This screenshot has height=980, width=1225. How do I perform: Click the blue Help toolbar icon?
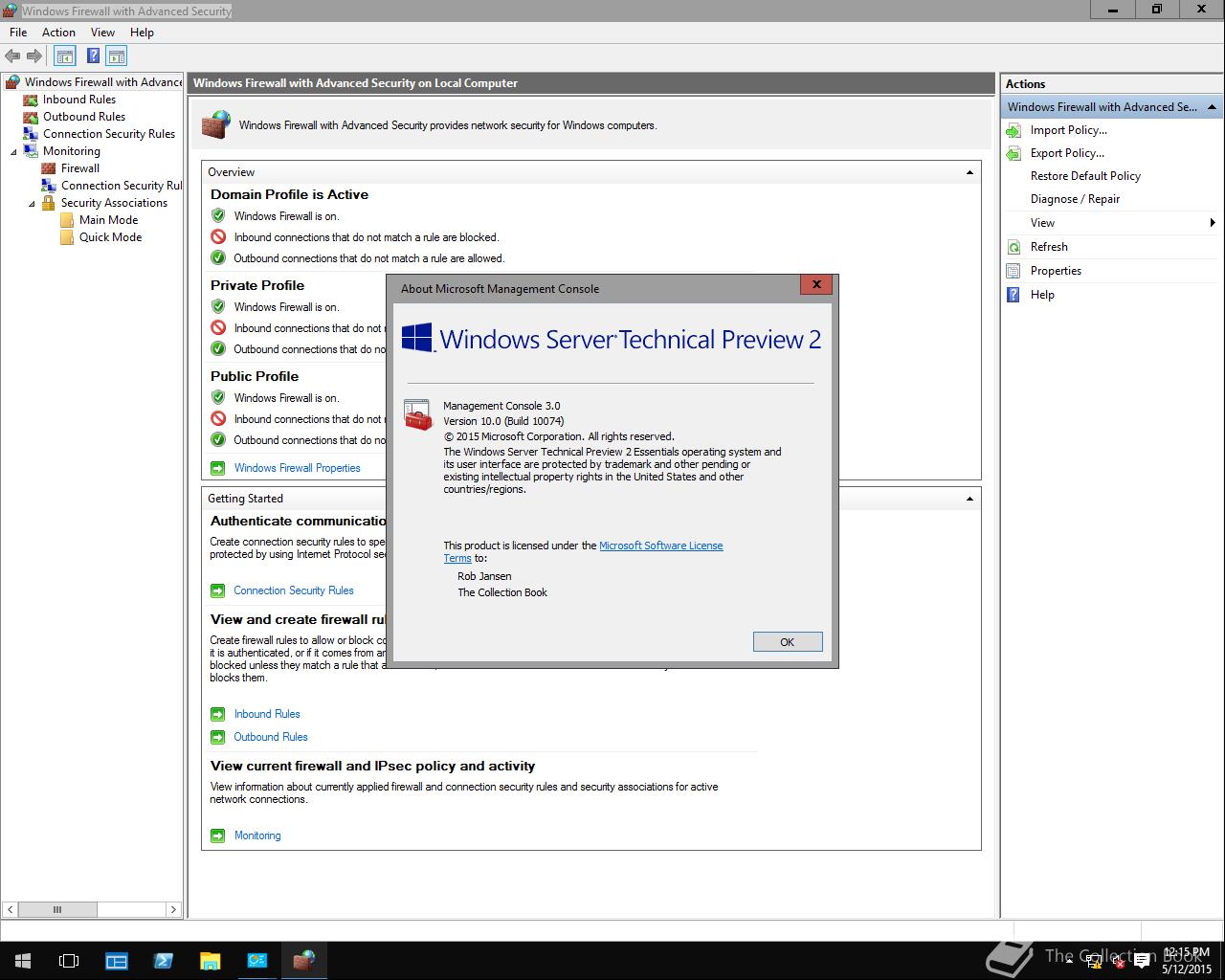pos(93,56)
